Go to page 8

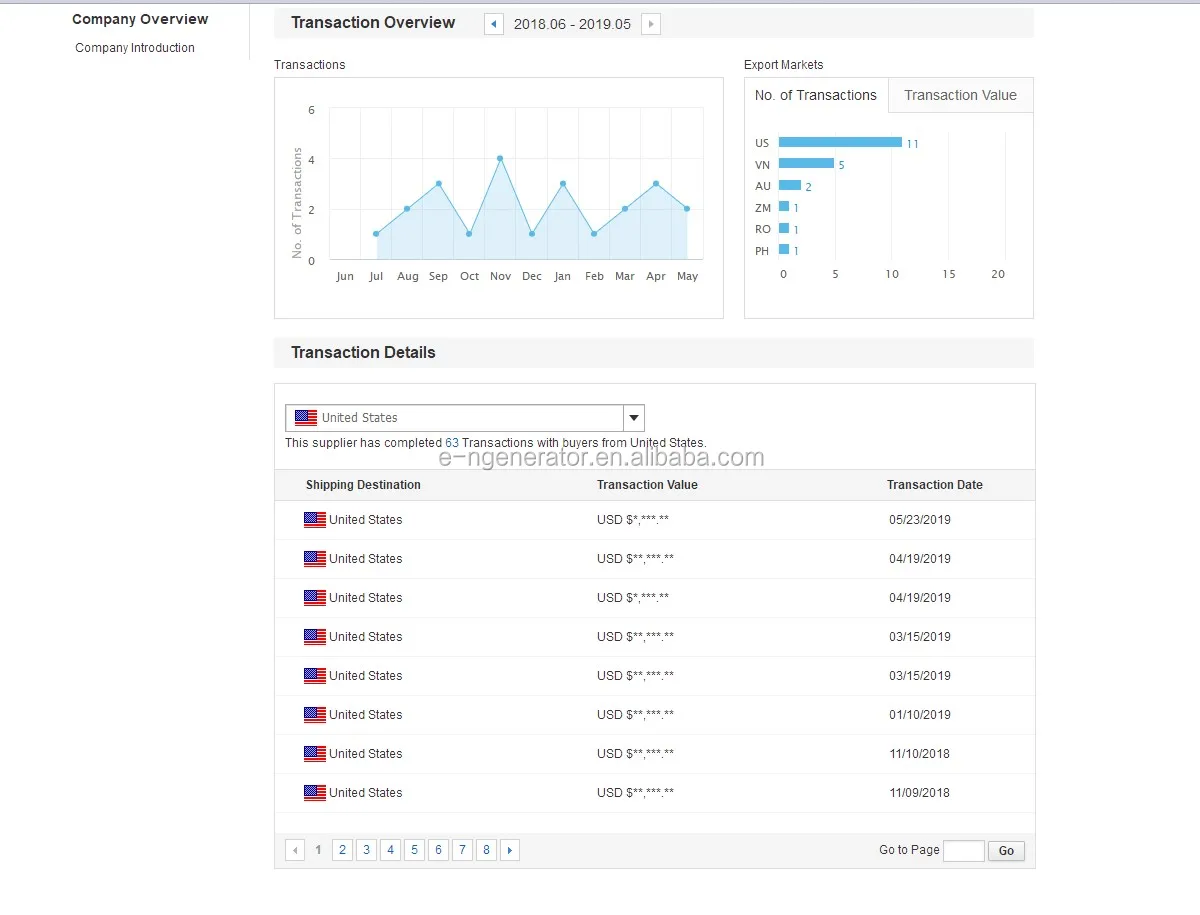point(486,850)
